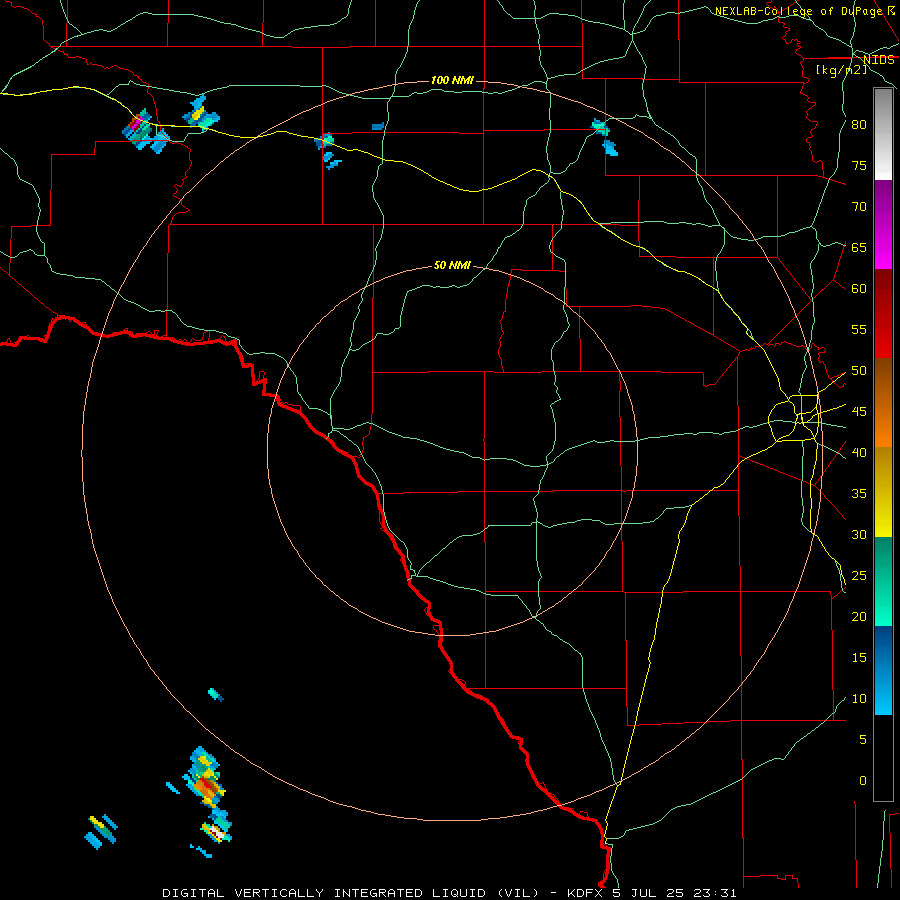Image resolution: width=900 pixels, height=900 pixels.
Task: Click the "30" value on the scale
Action: [x=859, y=534]
